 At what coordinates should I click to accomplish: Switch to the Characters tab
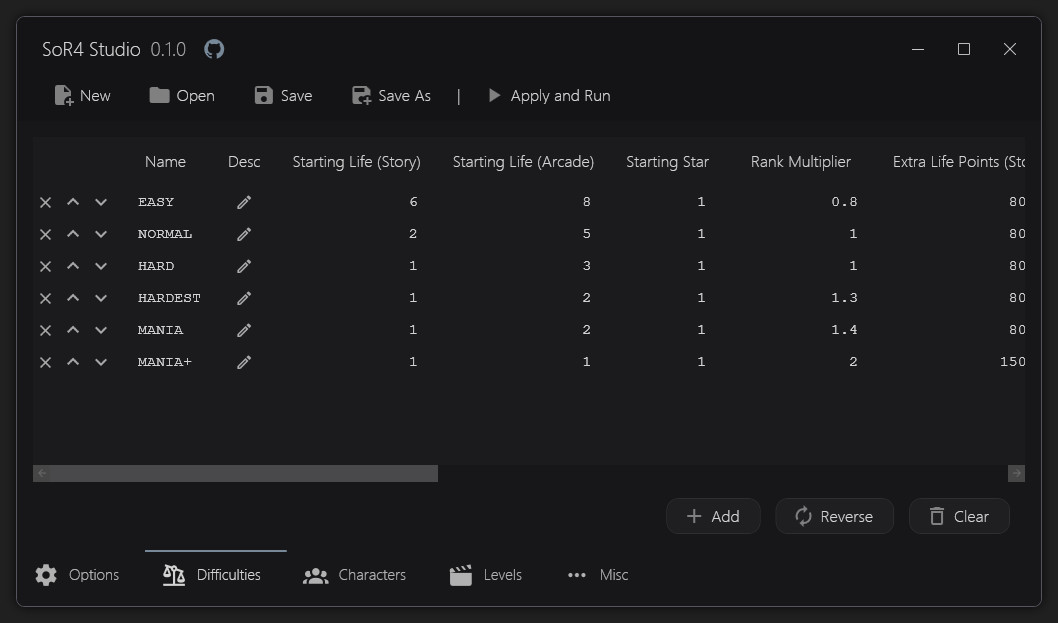point(356,575)
